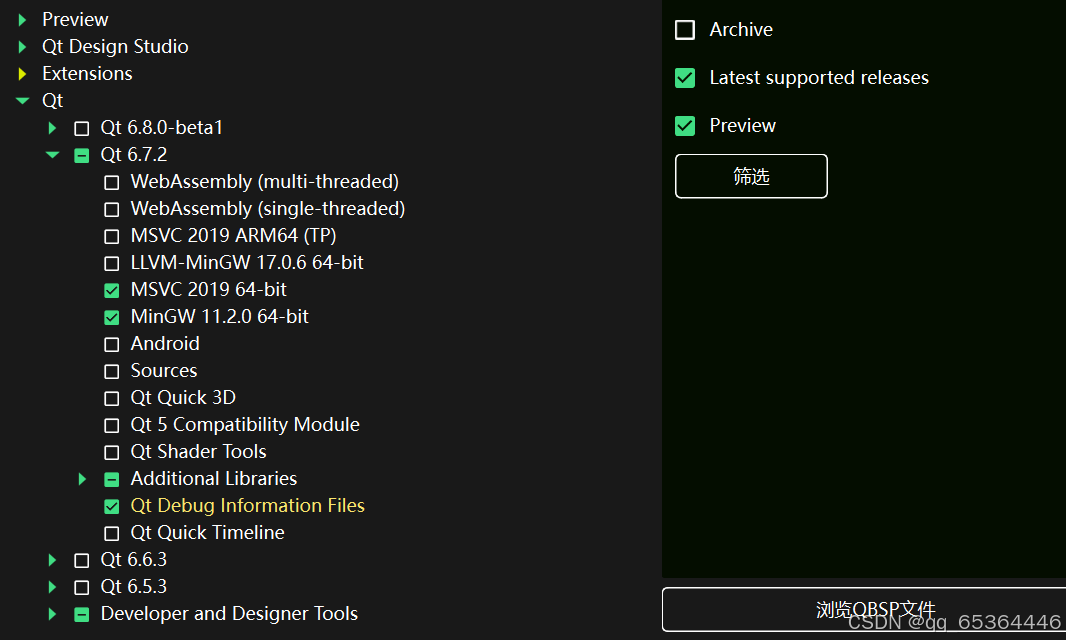Check WebAssembly (single-threaded) checkbox
Screen dimensions: 1066x640
[x=111, y=209]
